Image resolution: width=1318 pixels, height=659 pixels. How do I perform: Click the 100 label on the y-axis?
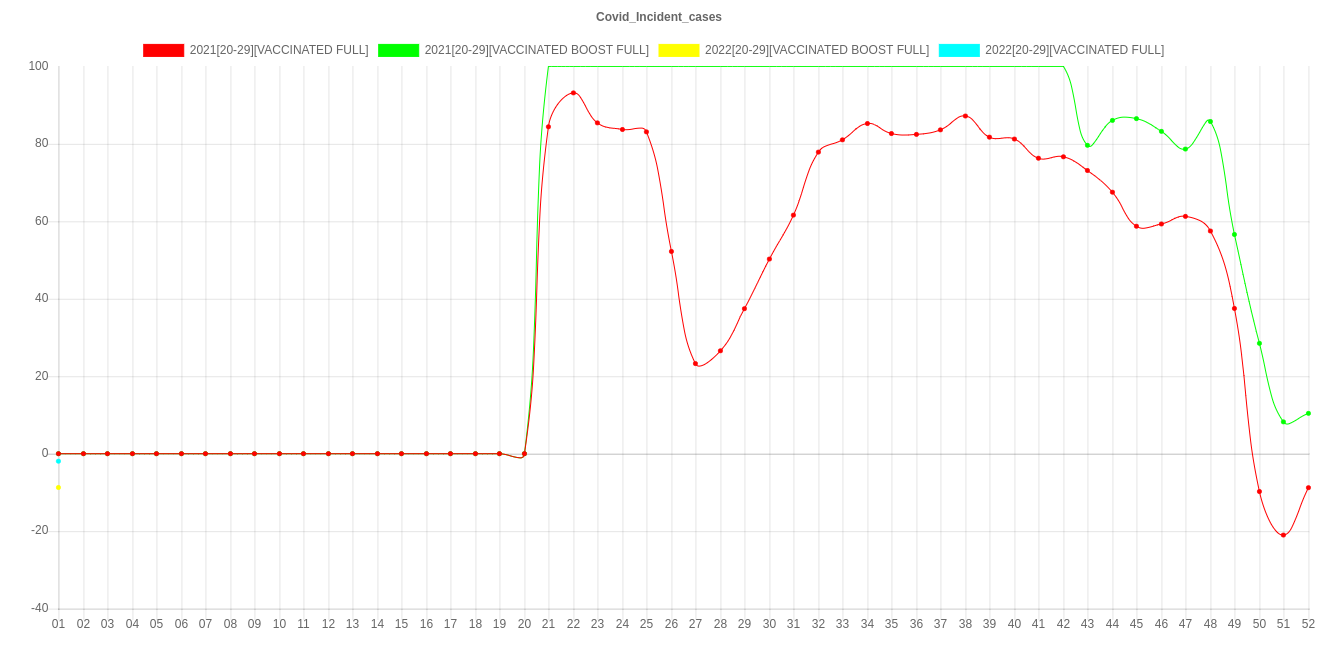click(39, 66)
